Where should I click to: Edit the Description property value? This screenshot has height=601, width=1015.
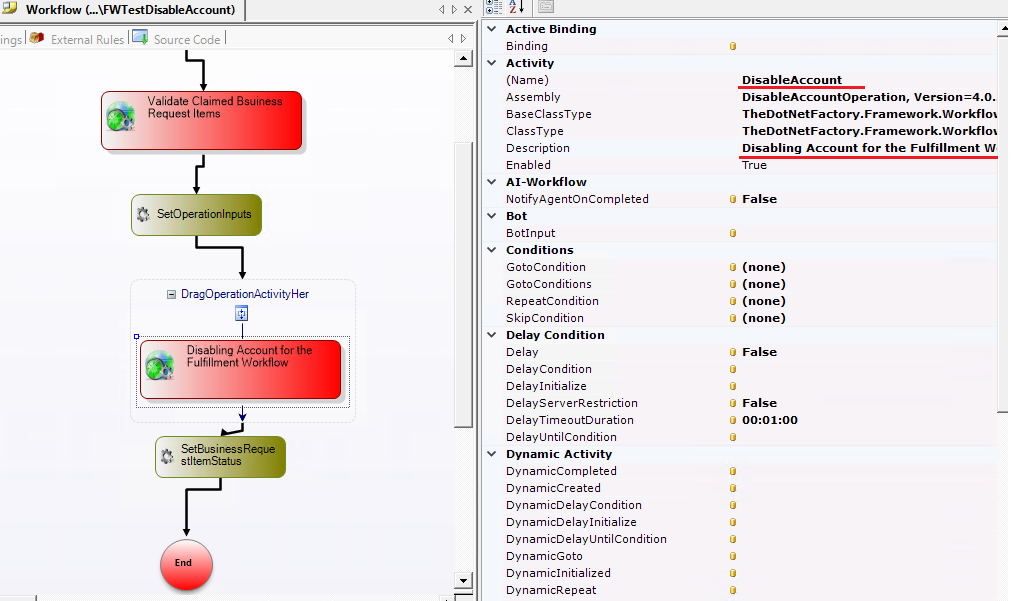click(869, 148)
